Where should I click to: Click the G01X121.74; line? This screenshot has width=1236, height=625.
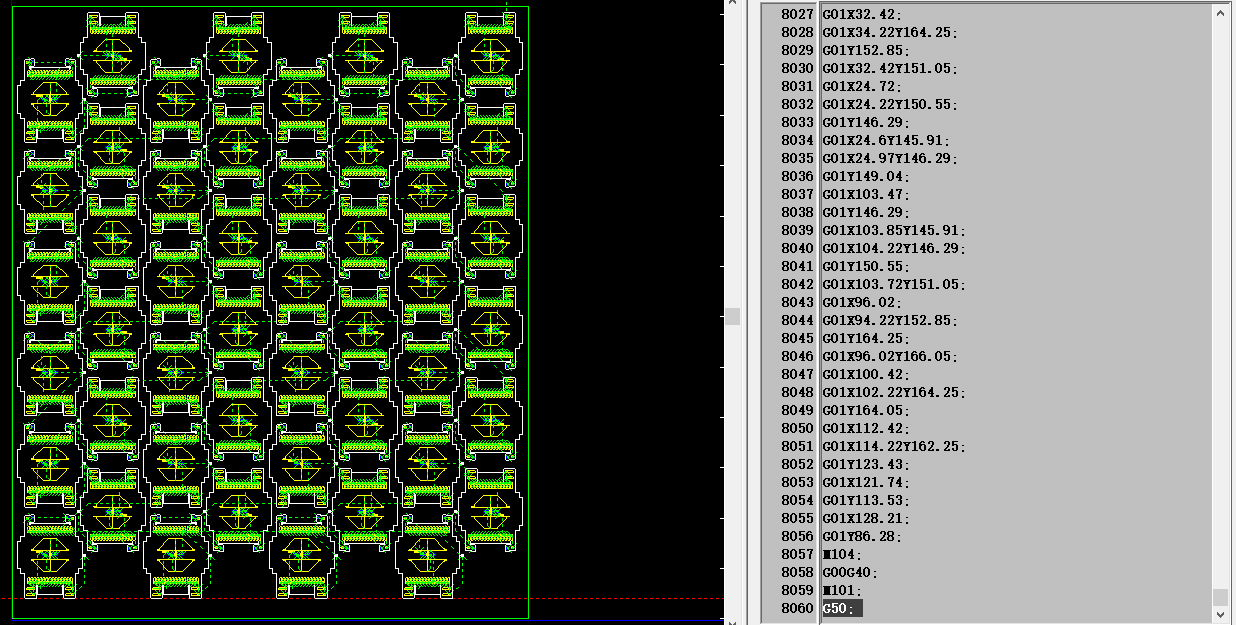[865, 483]
